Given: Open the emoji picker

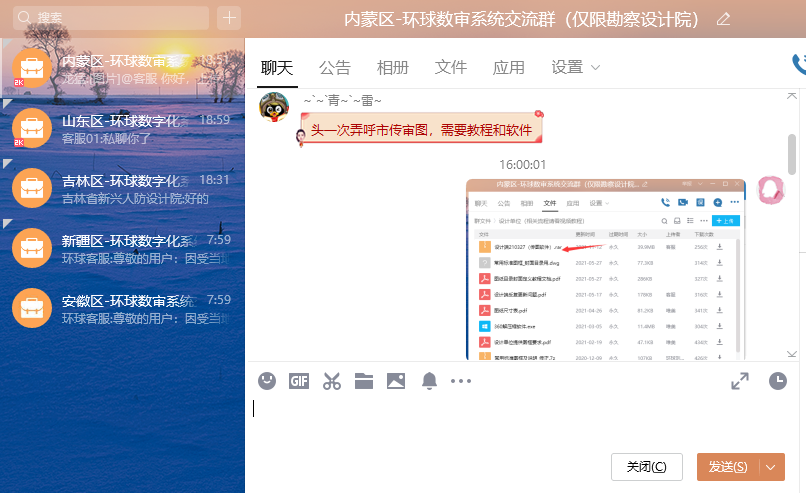Looking at the screenshot, I should pos(267,381).
